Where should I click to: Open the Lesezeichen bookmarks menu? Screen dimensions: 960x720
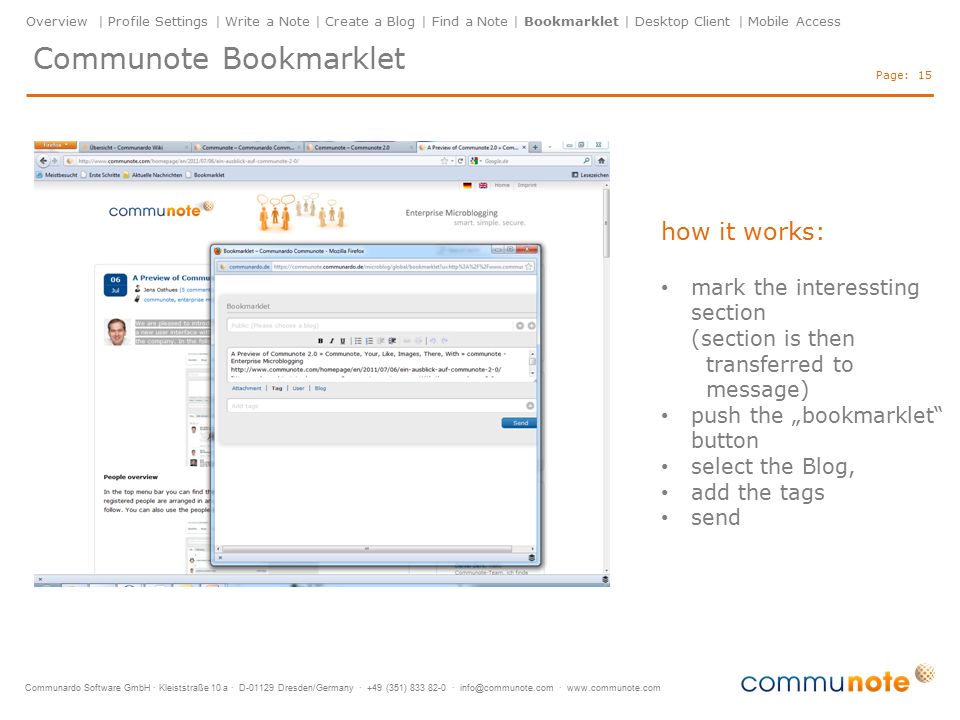pos(590,175)
